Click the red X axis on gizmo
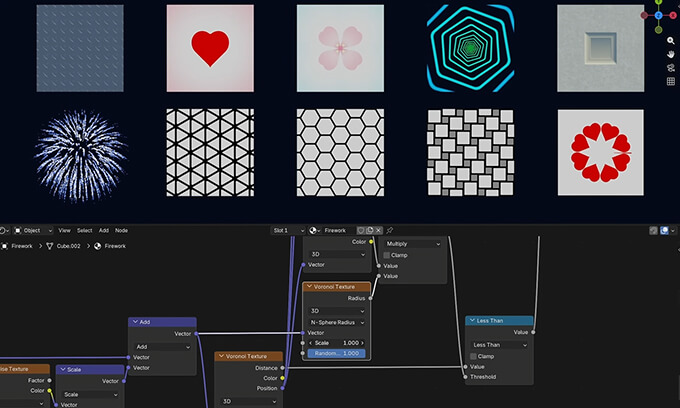The width and height of the screenshot is (680, 408). pyautogui.click(x=672, y=16)
